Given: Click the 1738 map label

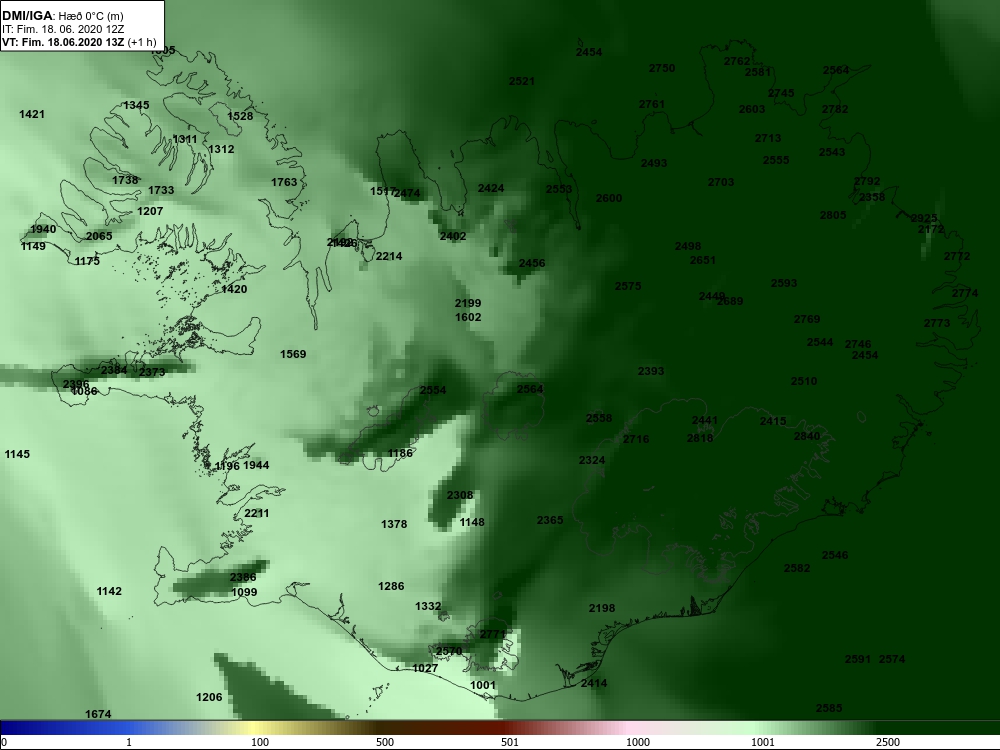Looking at the screenshot, I should click(125, 180).
